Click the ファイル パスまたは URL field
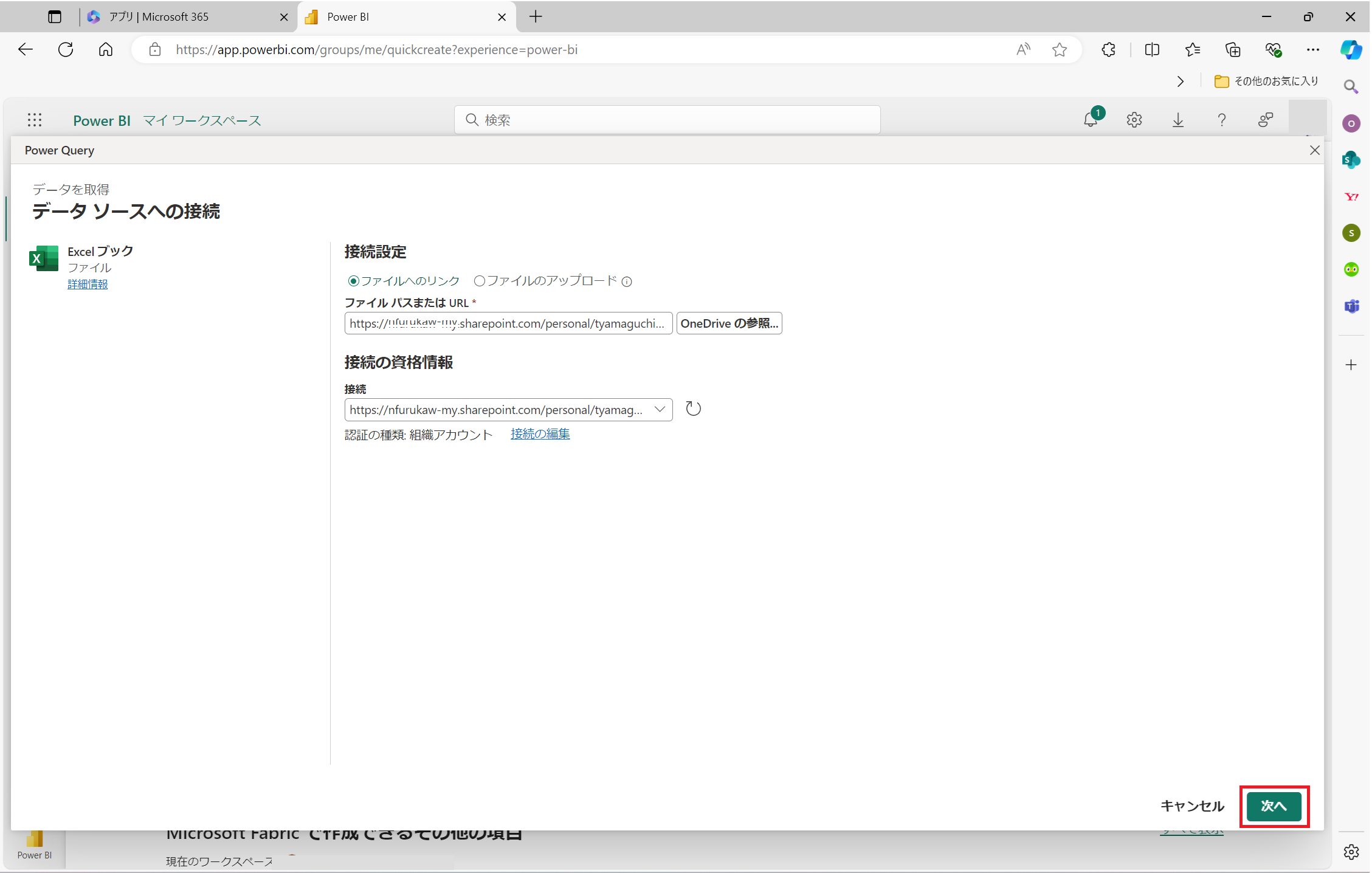 (508, 323)
